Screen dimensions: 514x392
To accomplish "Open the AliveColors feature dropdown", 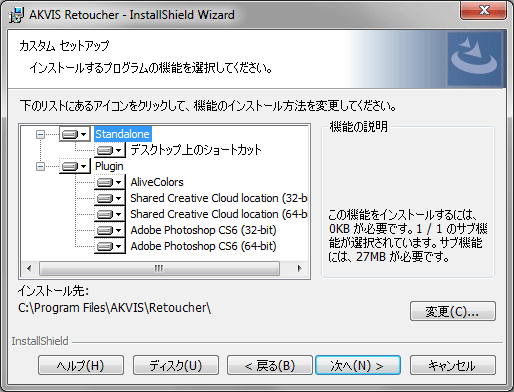I will point(110,182).
